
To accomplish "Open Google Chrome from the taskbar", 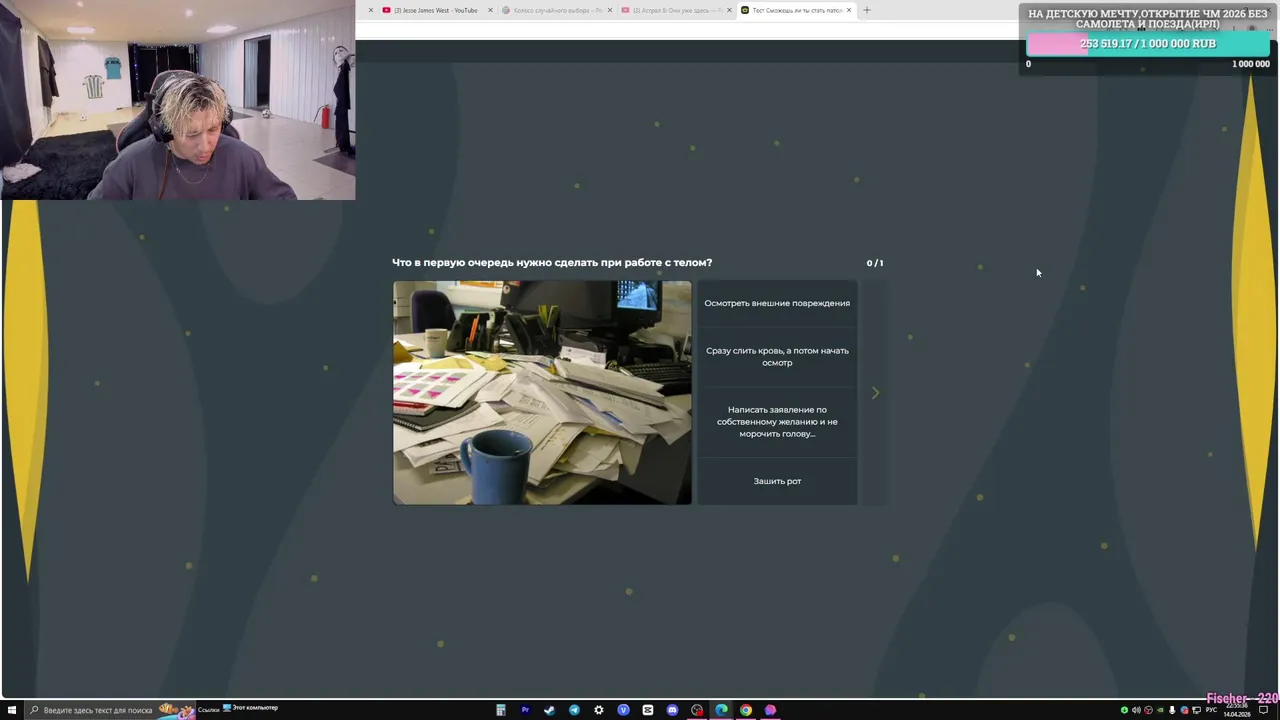I will tap(746, 710).
